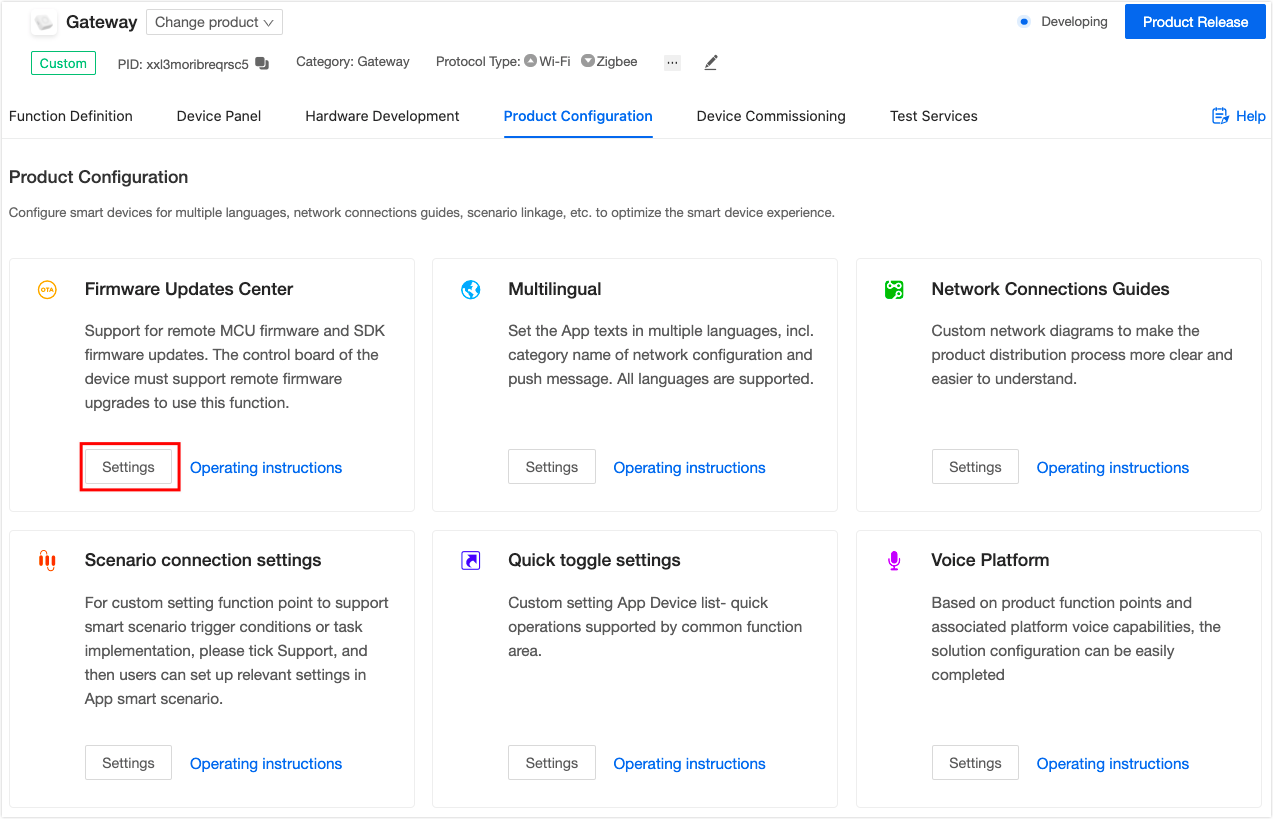Open Scenario connection operating instructions
The width and height of the screenshot is (1273, 819).
266,763
